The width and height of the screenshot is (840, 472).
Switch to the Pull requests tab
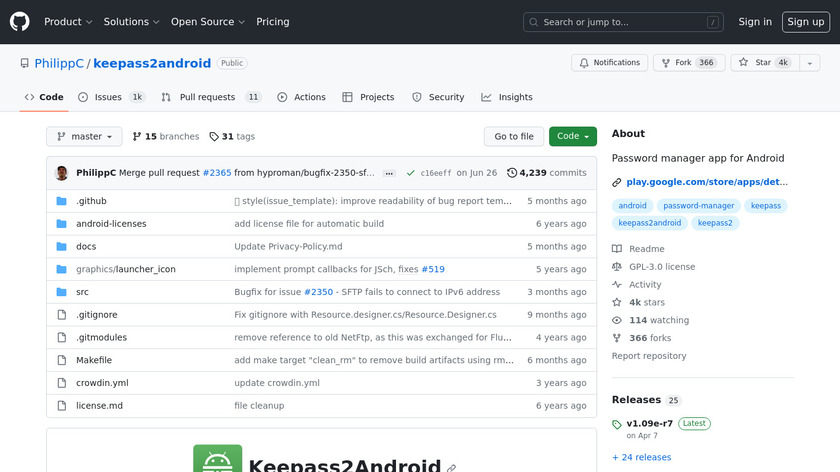pyautogui.click(x=211, y=97)
